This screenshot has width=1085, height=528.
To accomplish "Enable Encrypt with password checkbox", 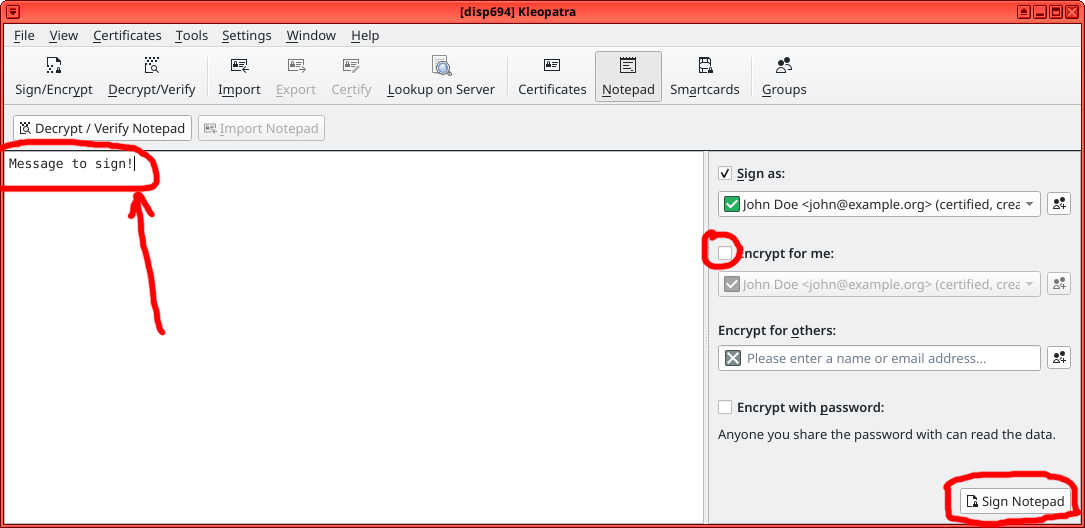I will pyautogui.click(x=725, y=407).
